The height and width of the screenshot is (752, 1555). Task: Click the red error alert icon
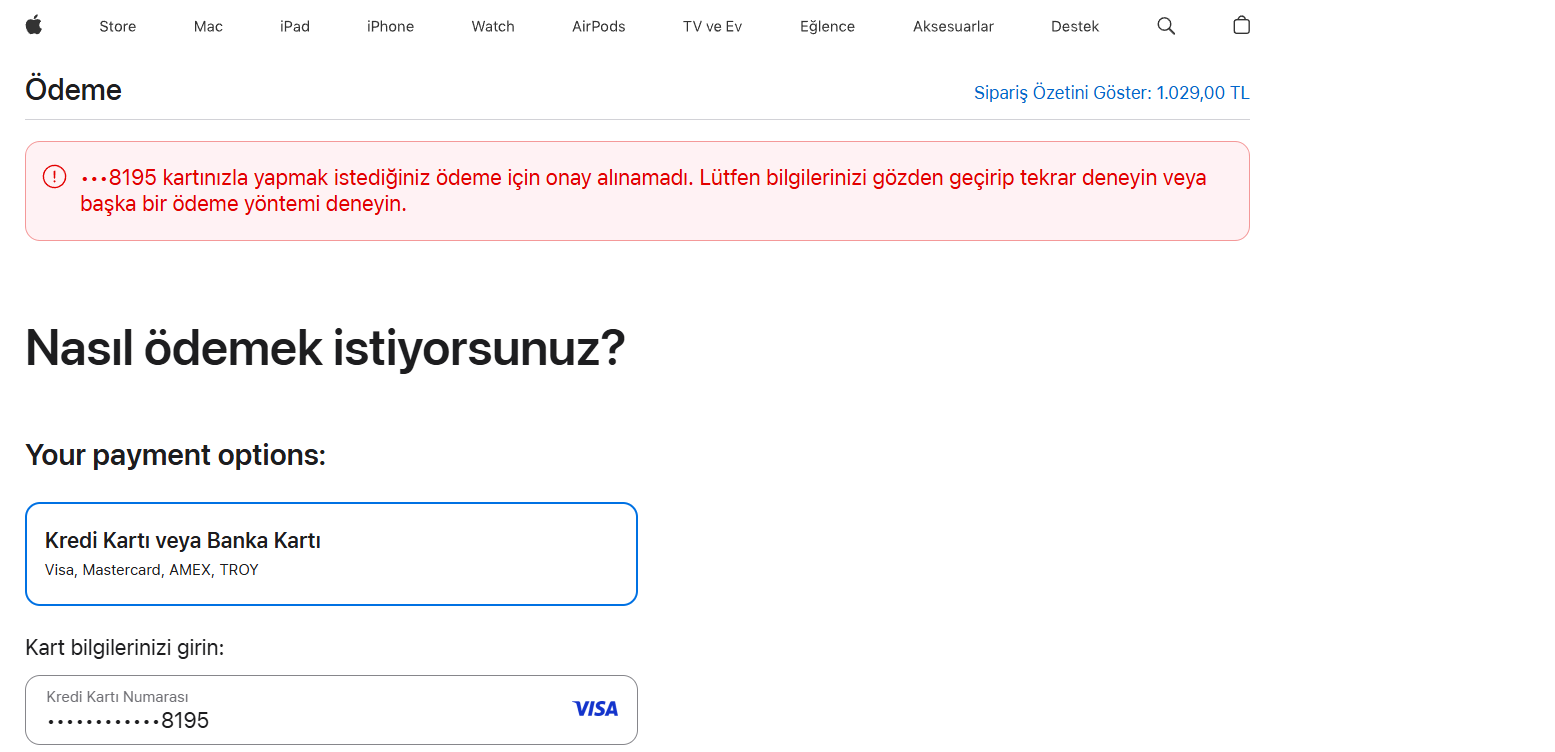coord(54,177)
